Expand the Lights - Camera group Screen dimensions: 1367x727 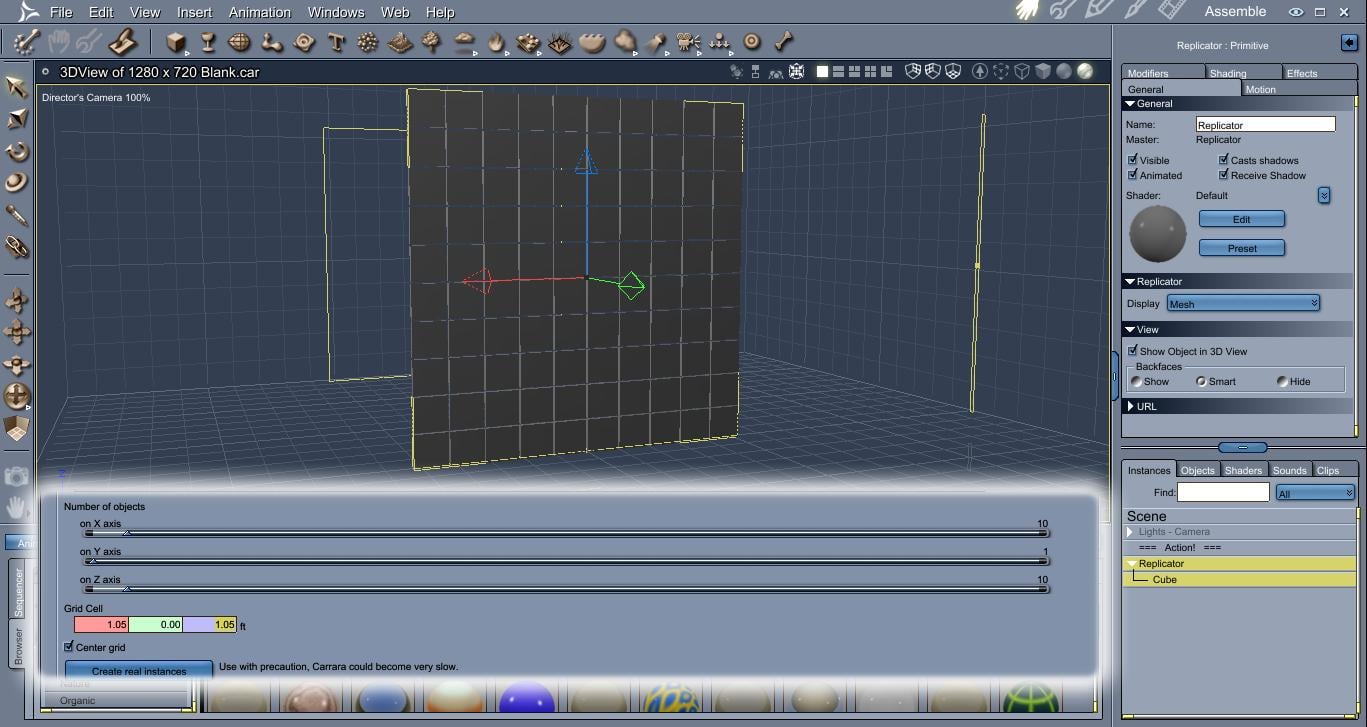click(1131, 532)
